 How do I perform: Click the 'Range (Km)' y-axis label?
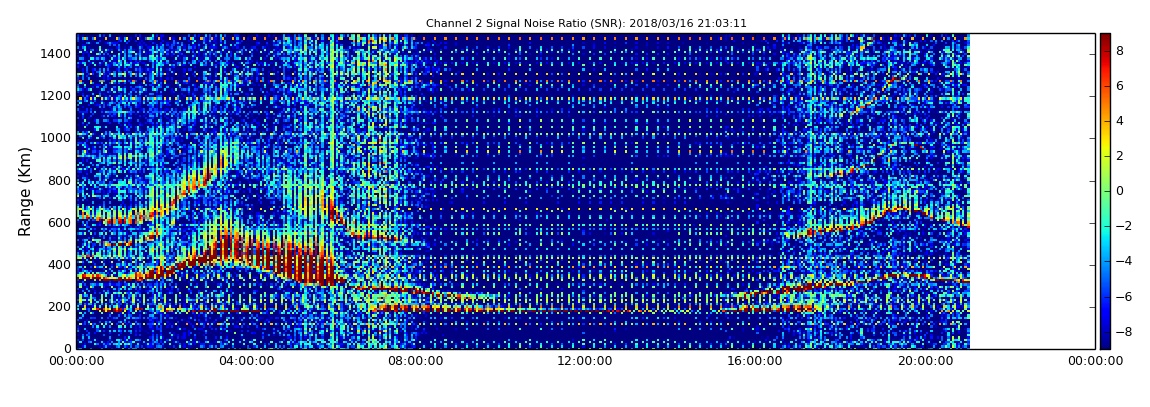click(25, 191)
